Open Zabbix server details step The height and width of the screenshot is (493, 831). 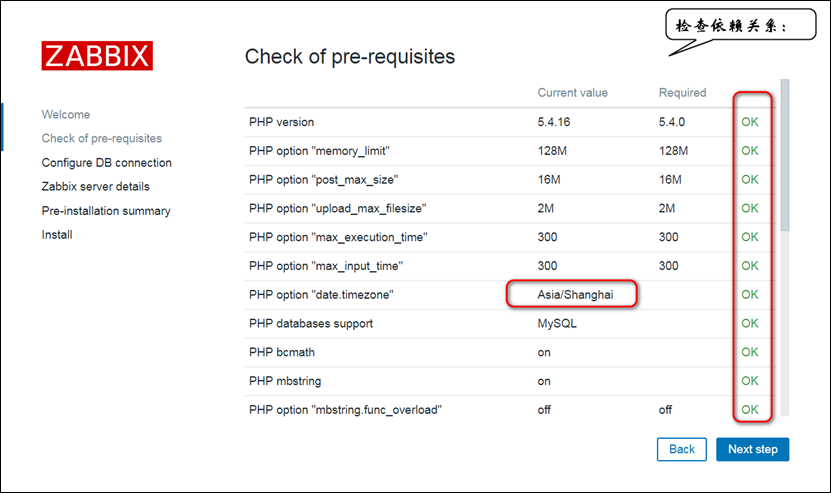[95, 187]
